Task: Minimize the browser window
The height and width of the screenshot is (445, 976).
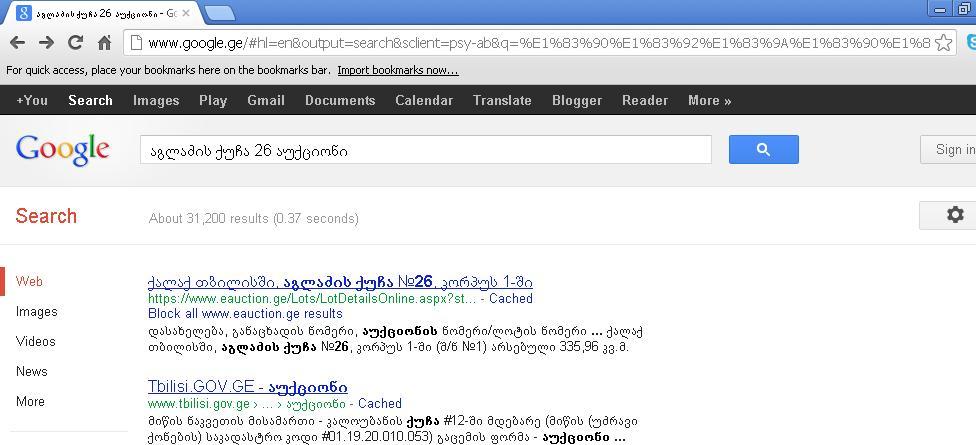Action: [x=940, y=9]
